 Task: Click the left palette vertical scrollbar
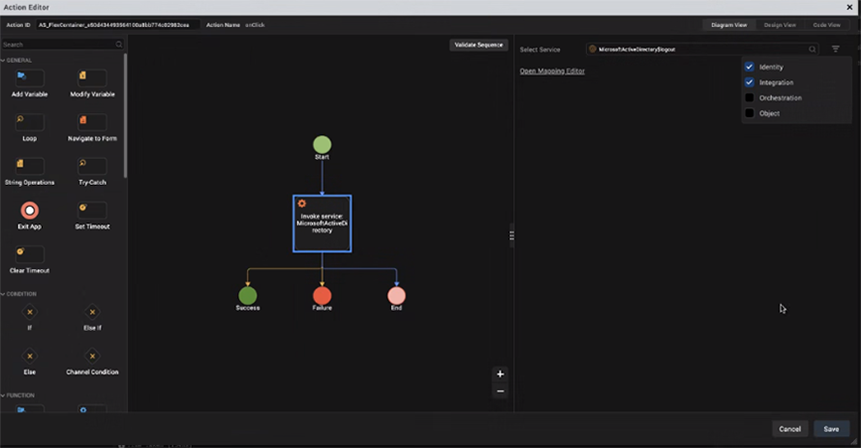(126, 115)
